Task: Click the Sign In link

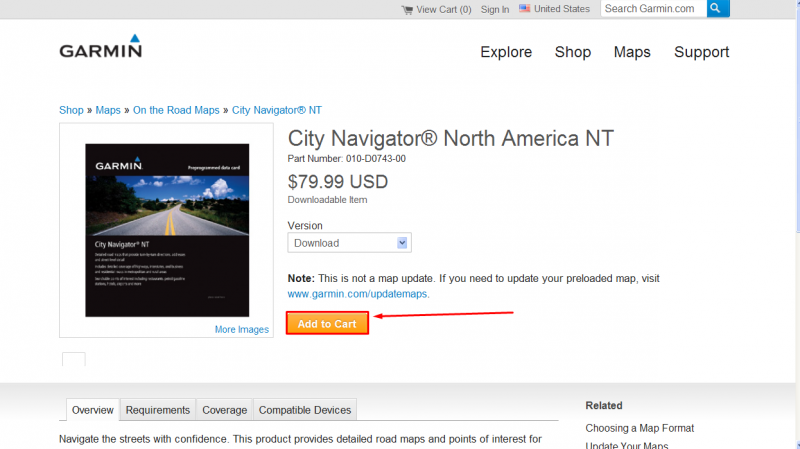Action: tap(494, 9)
